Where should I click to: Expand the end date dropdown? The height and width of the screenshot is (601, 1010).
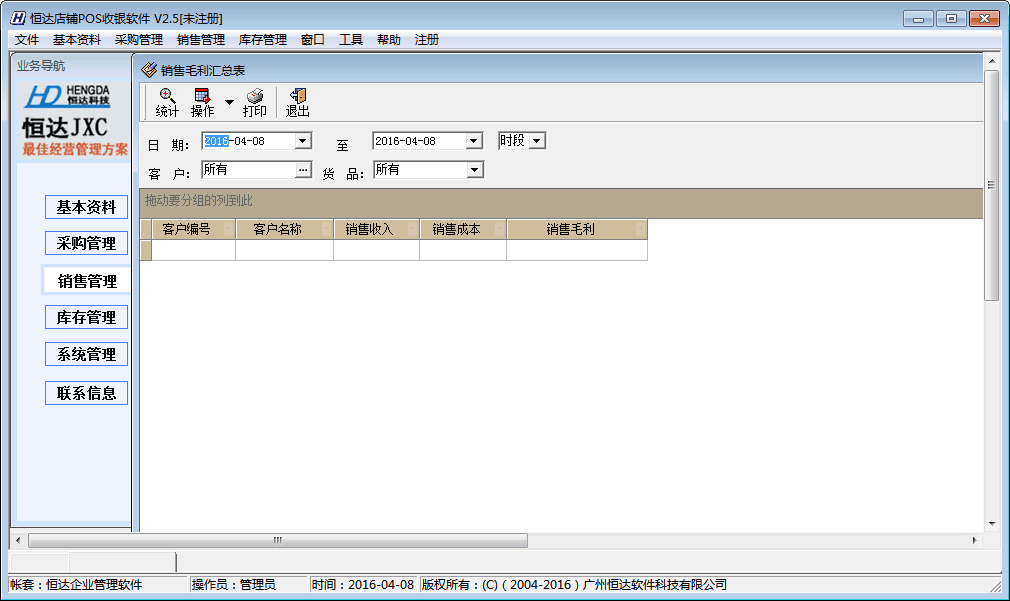coord(474,142)
